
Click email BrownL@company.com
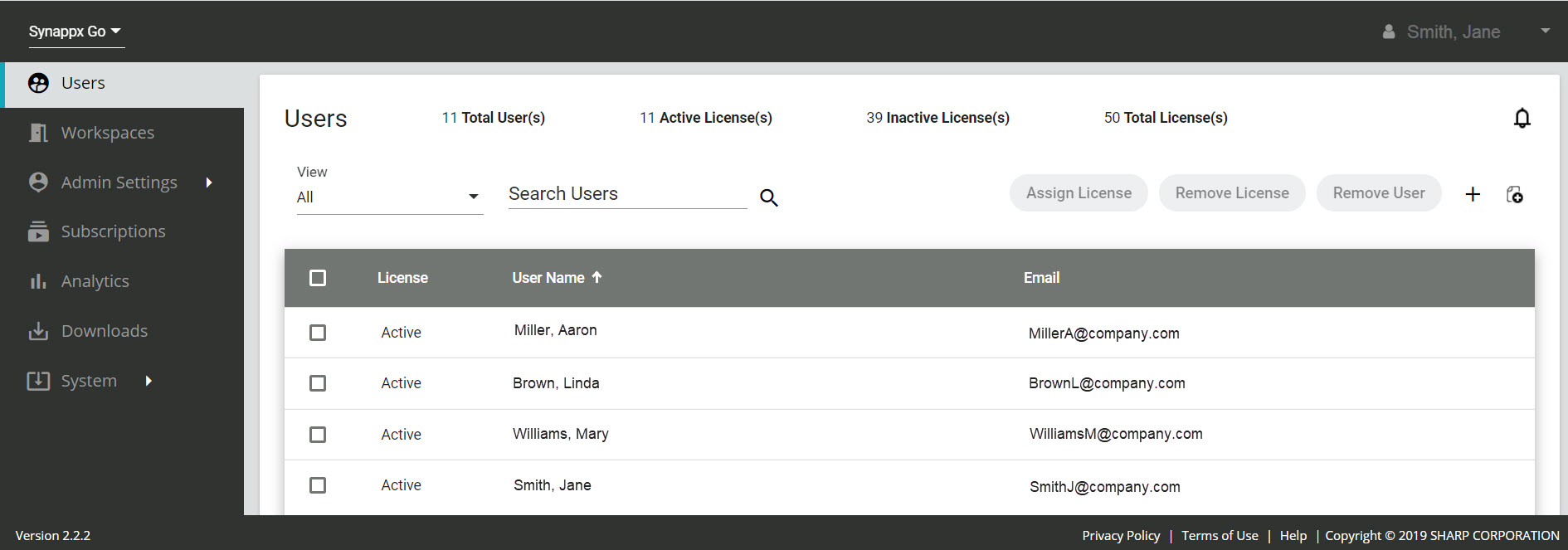coord(1107,383)
